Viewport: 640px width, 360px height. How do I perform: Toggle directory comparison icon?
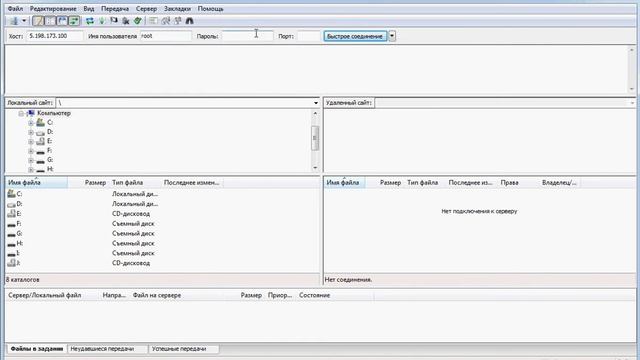click(x=165, y=21)
